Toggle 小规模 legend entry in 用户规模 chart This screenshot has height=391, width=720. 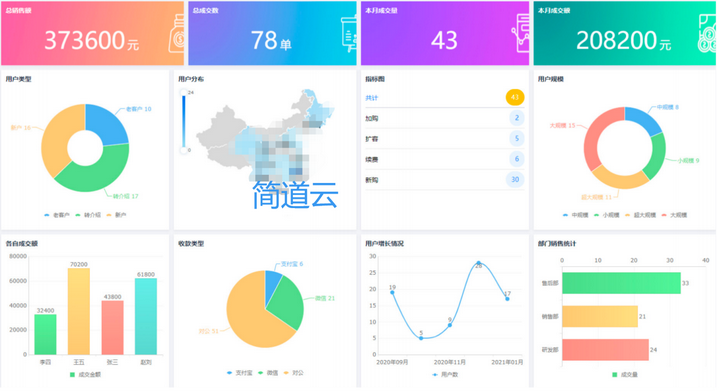(x=607, y=215)
